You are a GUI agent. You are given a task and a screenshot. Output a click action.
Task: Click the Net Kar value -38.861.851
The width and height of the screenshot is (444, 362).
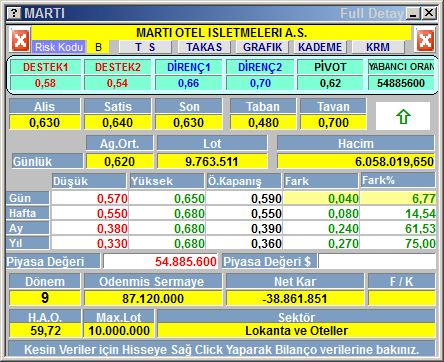point(295,298)
